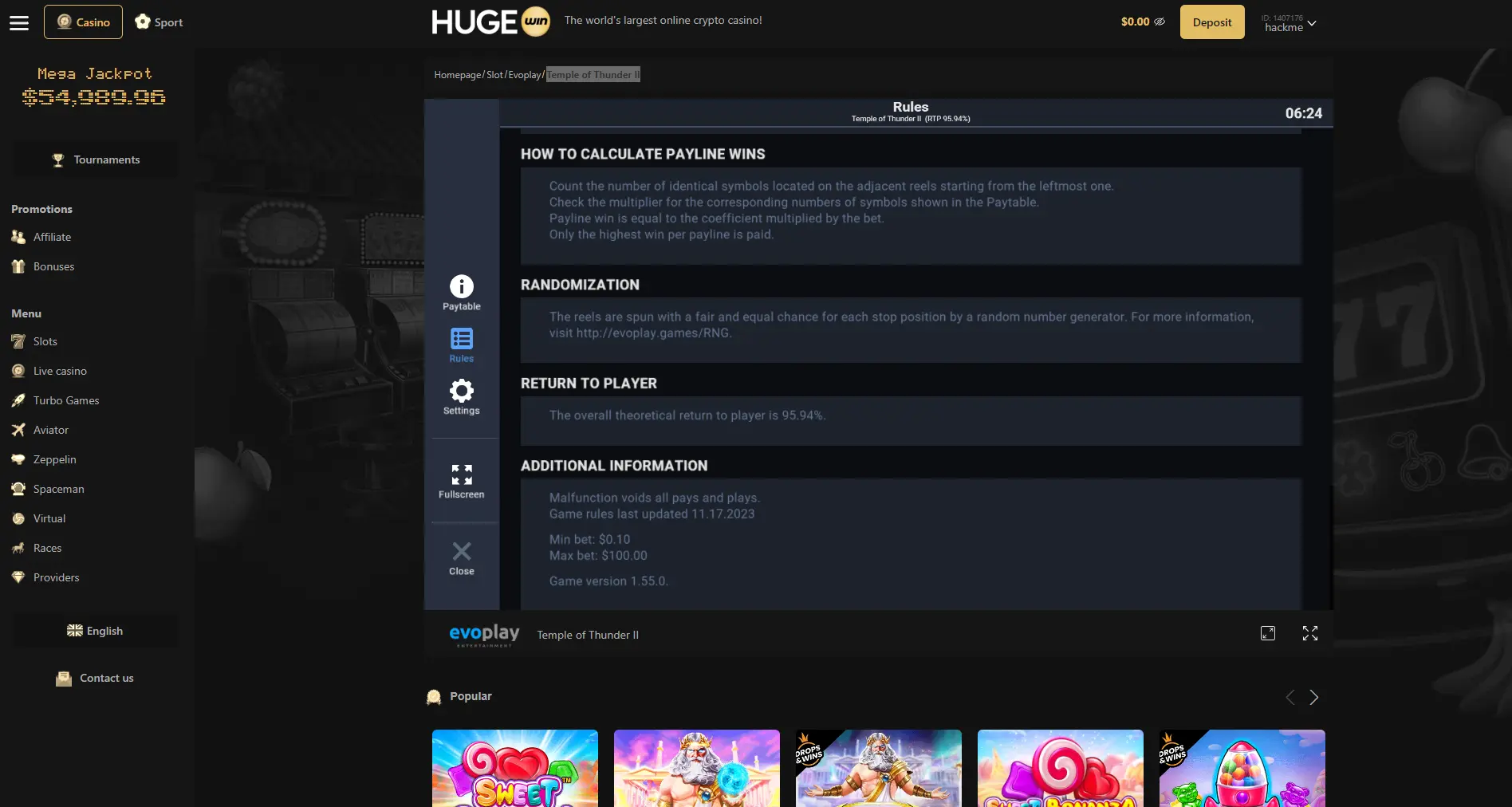
Task: Click the evoplay provider logo
Action: click(484, 635)
